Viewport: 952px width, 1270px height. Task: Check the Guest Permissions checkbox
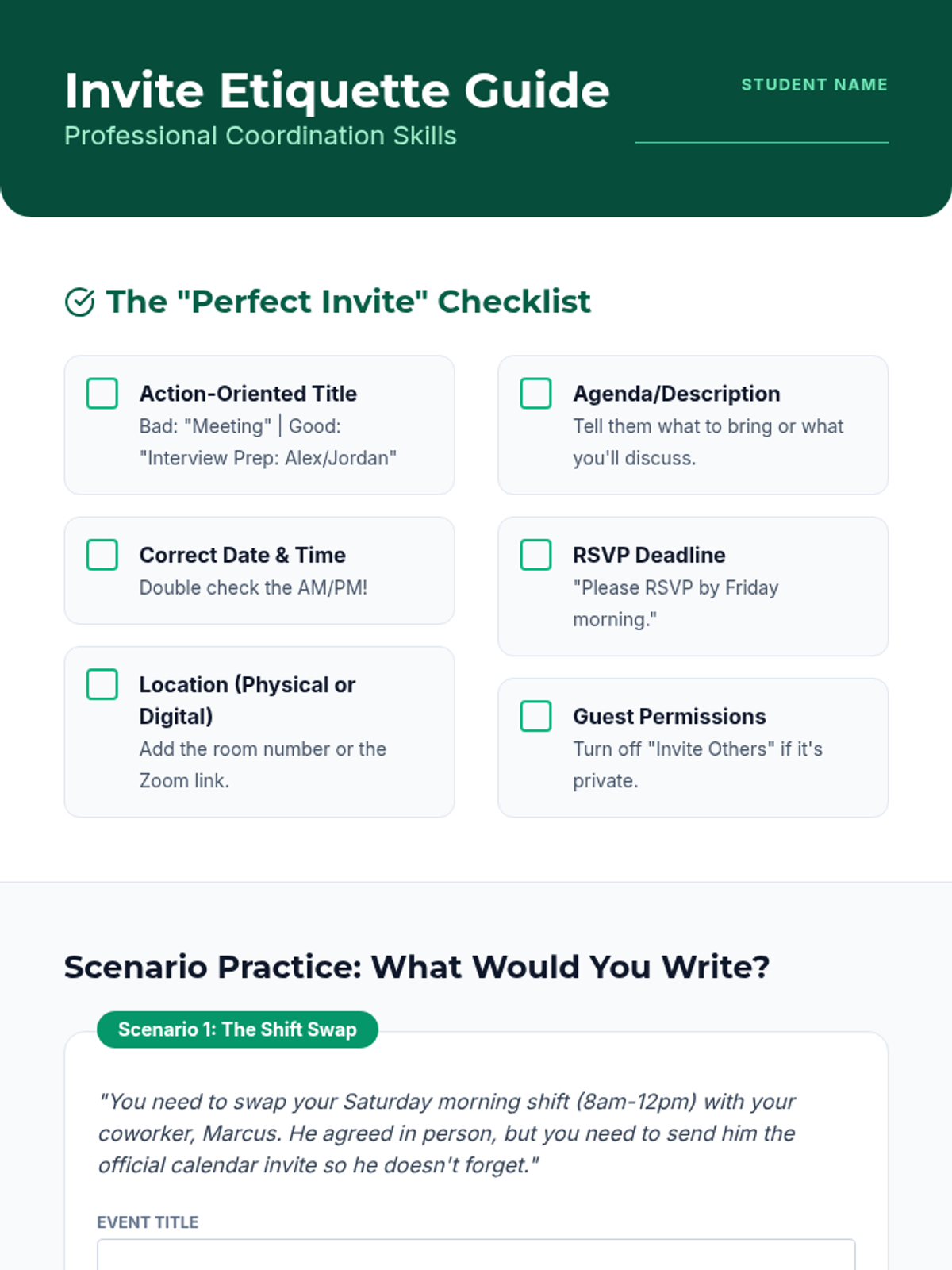(x=535, y=716)
